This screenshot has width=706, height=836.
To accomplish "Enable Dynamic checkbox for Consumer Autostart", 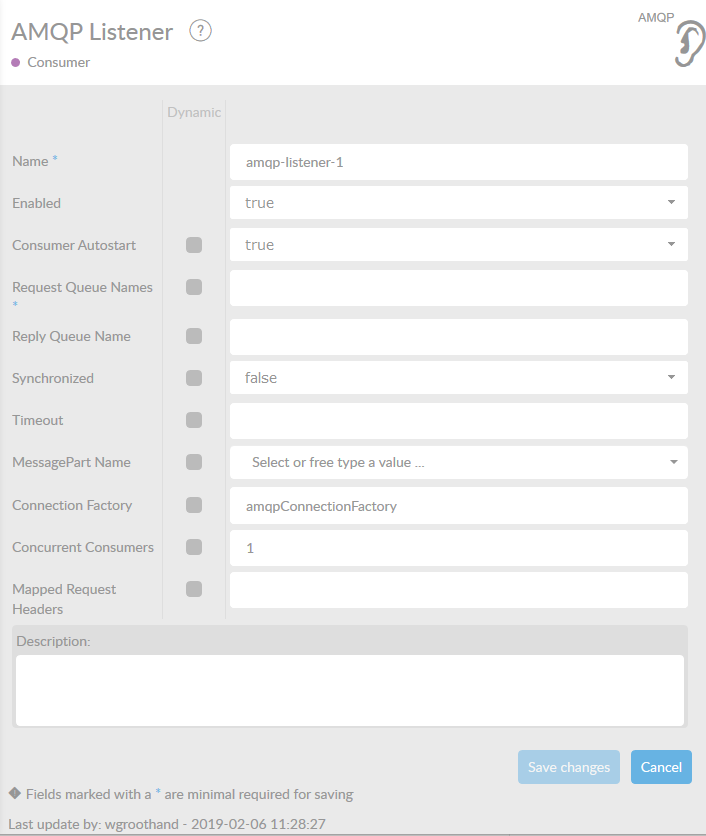I will pyautogui.click(x=194, y=245).
